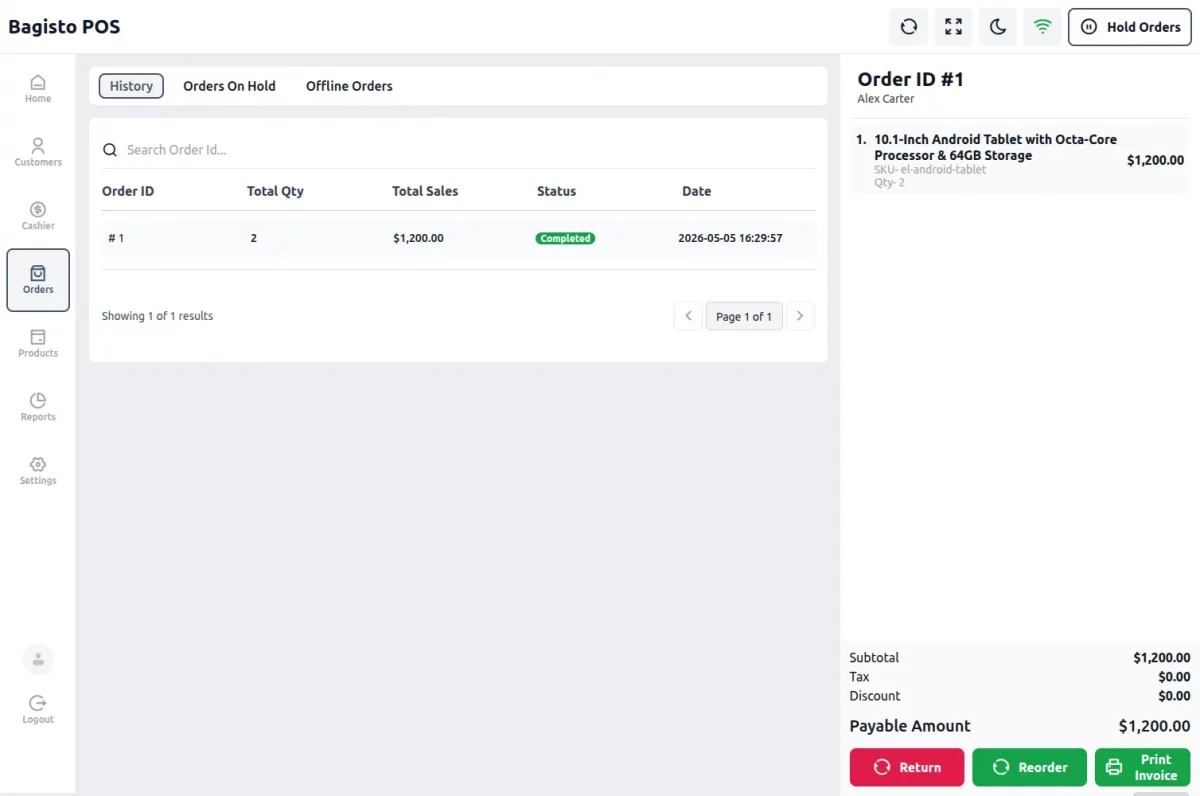This screenshot has height=796, width=1200.
Task: Open Hold Orders button
Action: (x=1130, y=27)
